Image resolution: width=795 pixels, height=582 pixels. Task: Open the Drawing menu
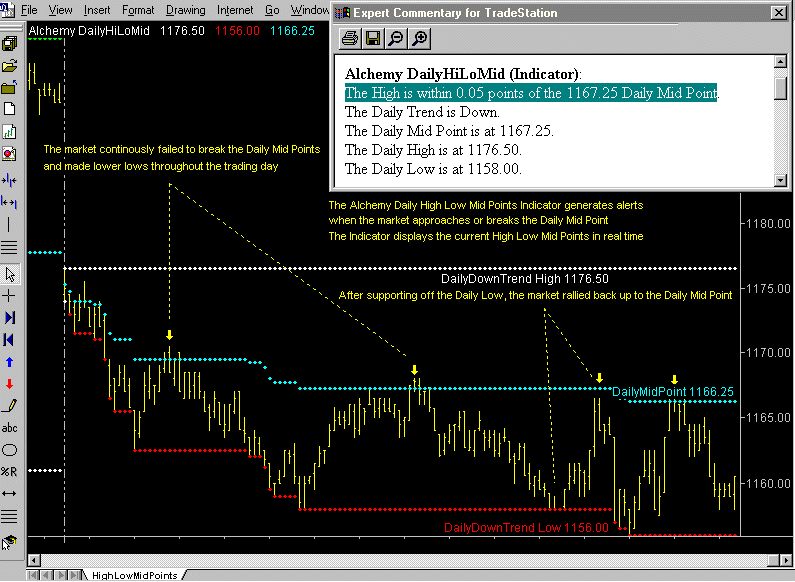(x=186, y=10)
